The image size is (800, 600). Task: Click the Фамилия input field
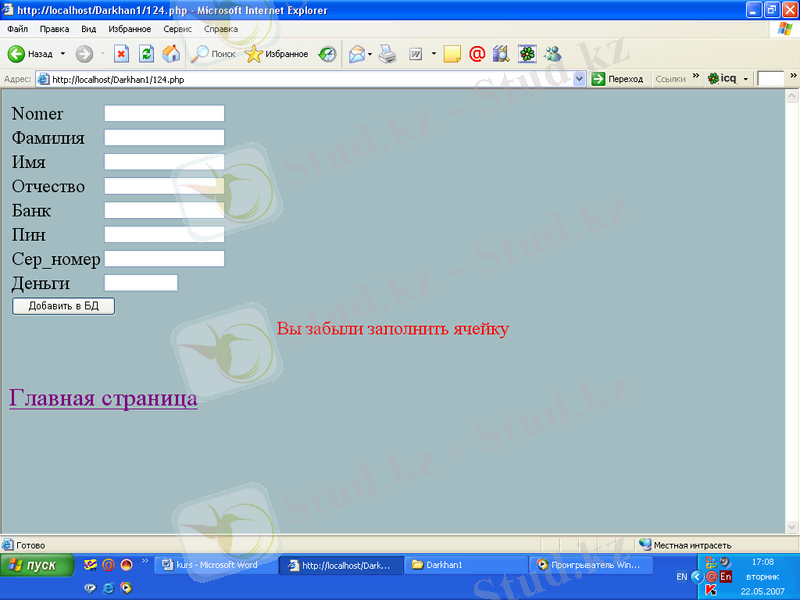point(164,137)
